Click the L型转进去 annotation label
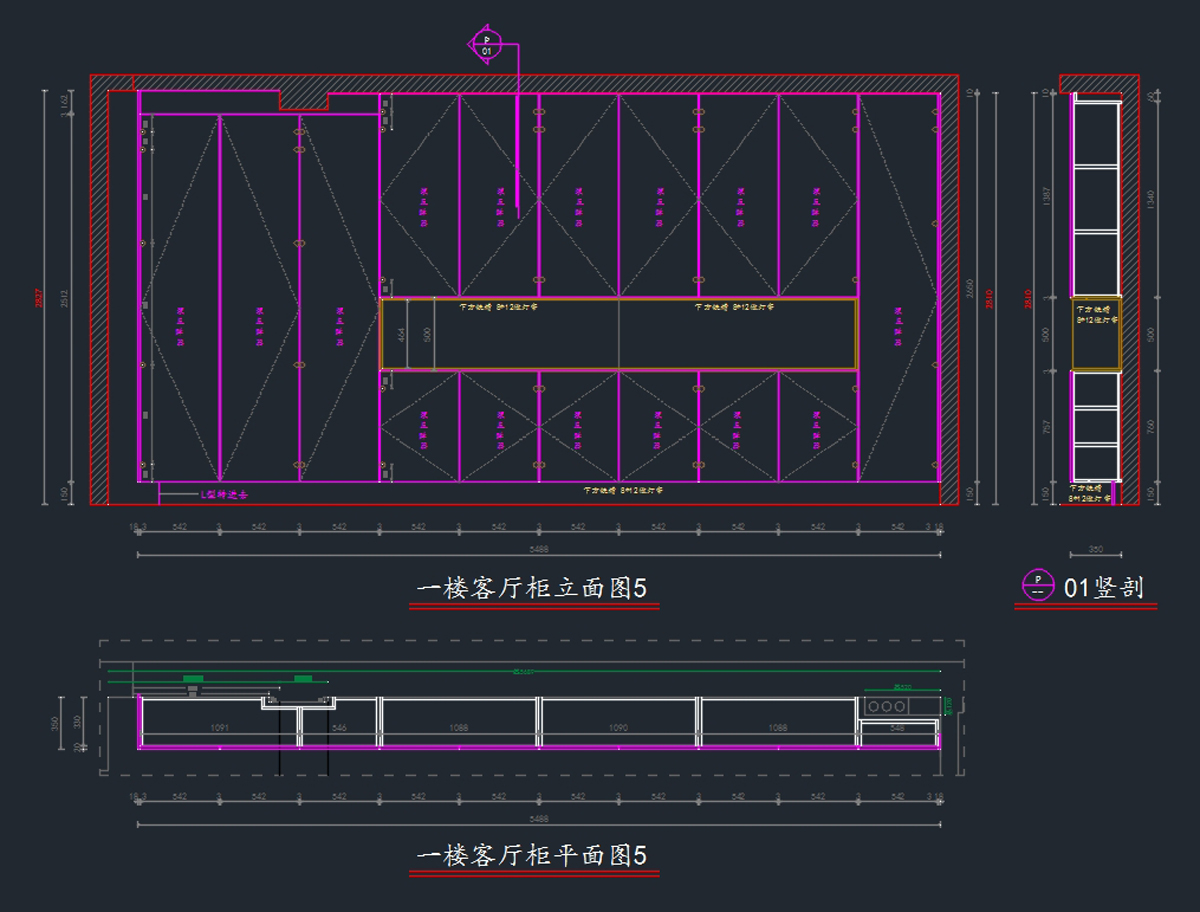Screen dimensions: 1200x912 pyautogui.click(x=223, y=494)
